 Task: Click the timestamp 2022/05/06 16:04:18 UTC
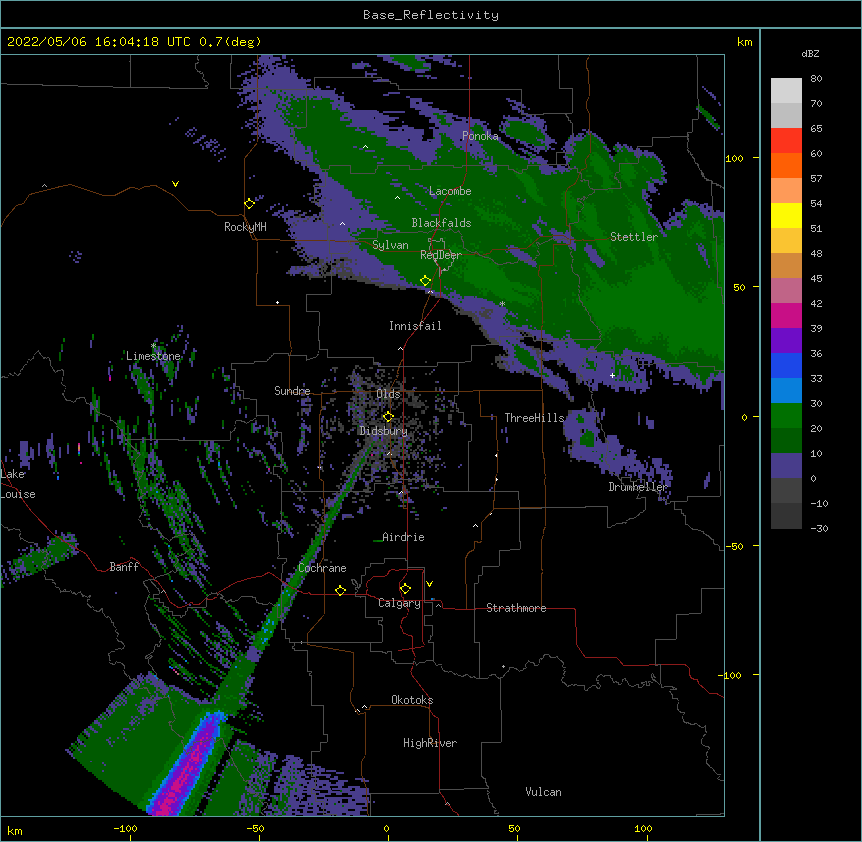pos(99,42)
